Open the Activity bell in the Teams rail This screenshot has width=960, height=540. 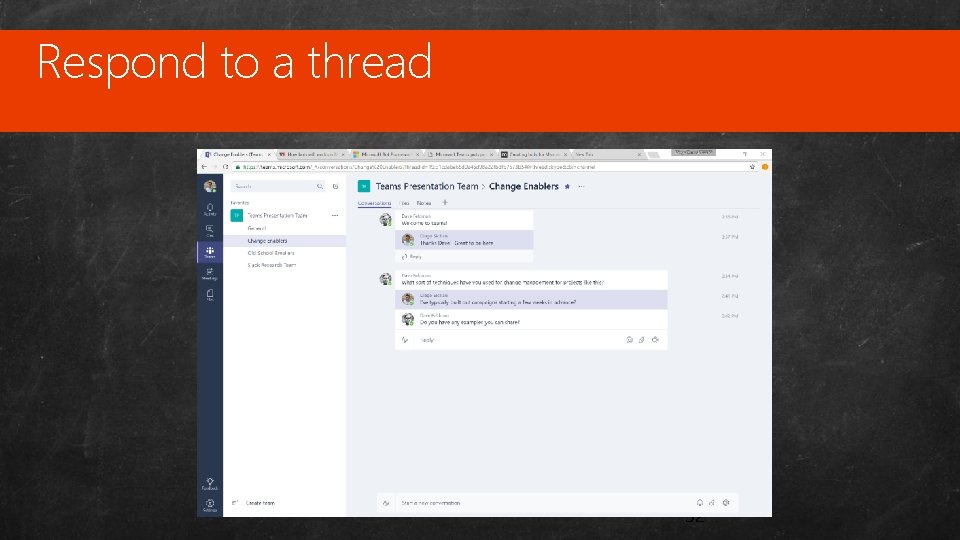click(209, 209)
